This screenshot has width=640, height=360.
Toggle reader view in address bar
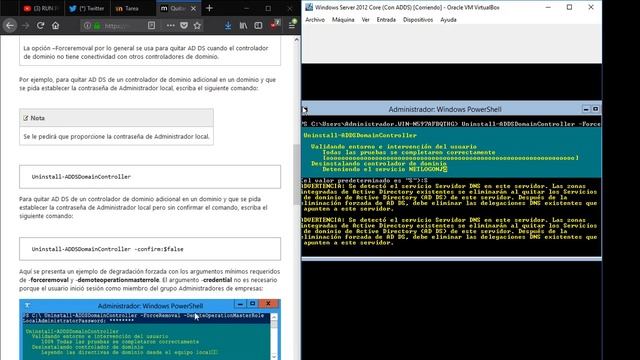coord(151,26)
